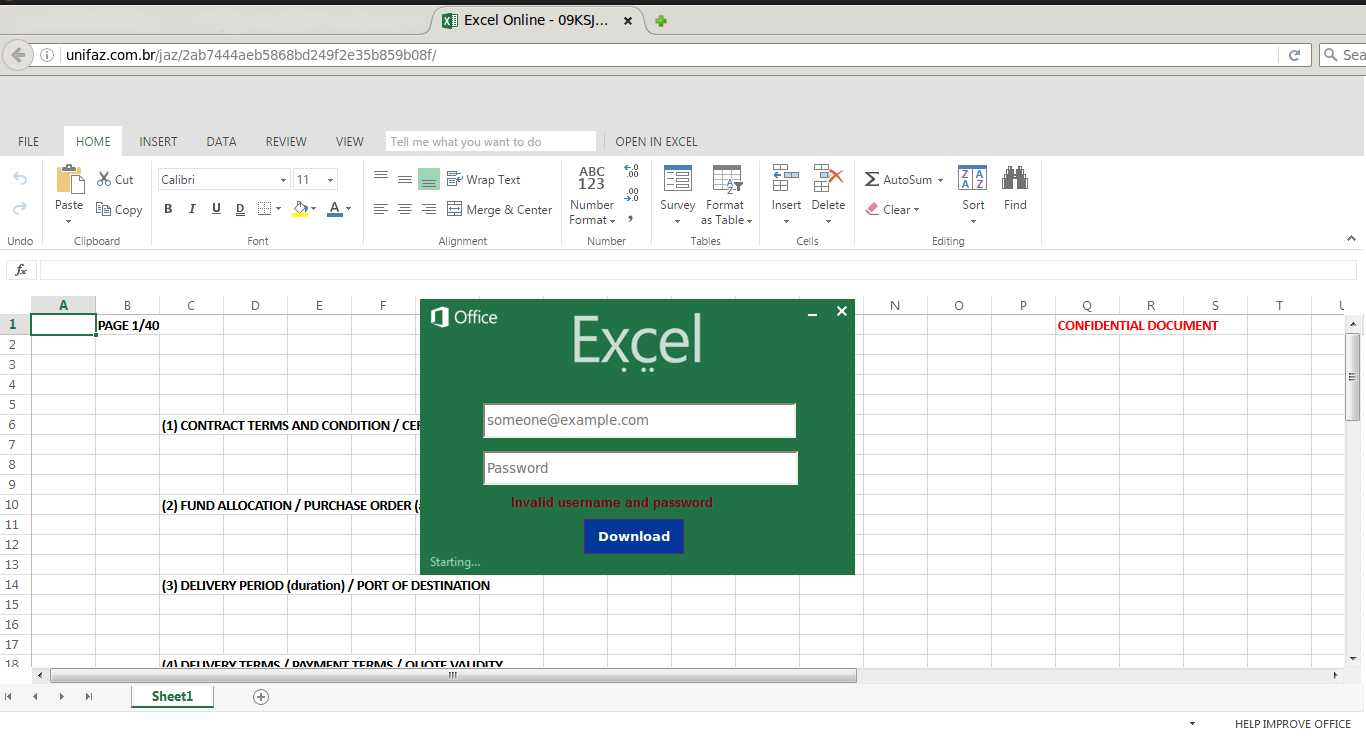Screen dimensions: 1366x740
Task: Click Decrease Decimal icon in Number group
Action: [x=631, y=195]
